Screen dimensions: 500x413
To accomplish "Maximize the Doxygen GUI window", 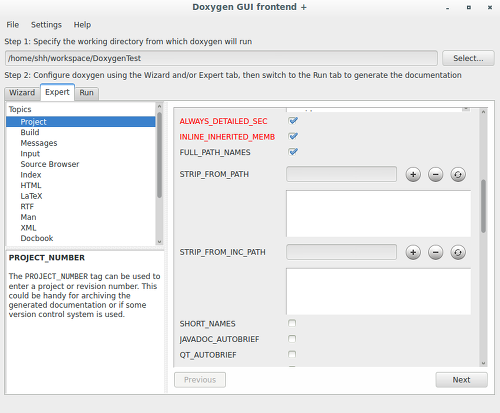I will click(469, 7).
